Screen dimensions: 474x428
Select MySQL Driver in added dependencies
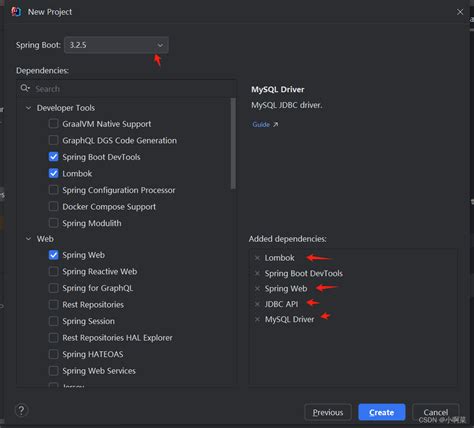point(289,319)
